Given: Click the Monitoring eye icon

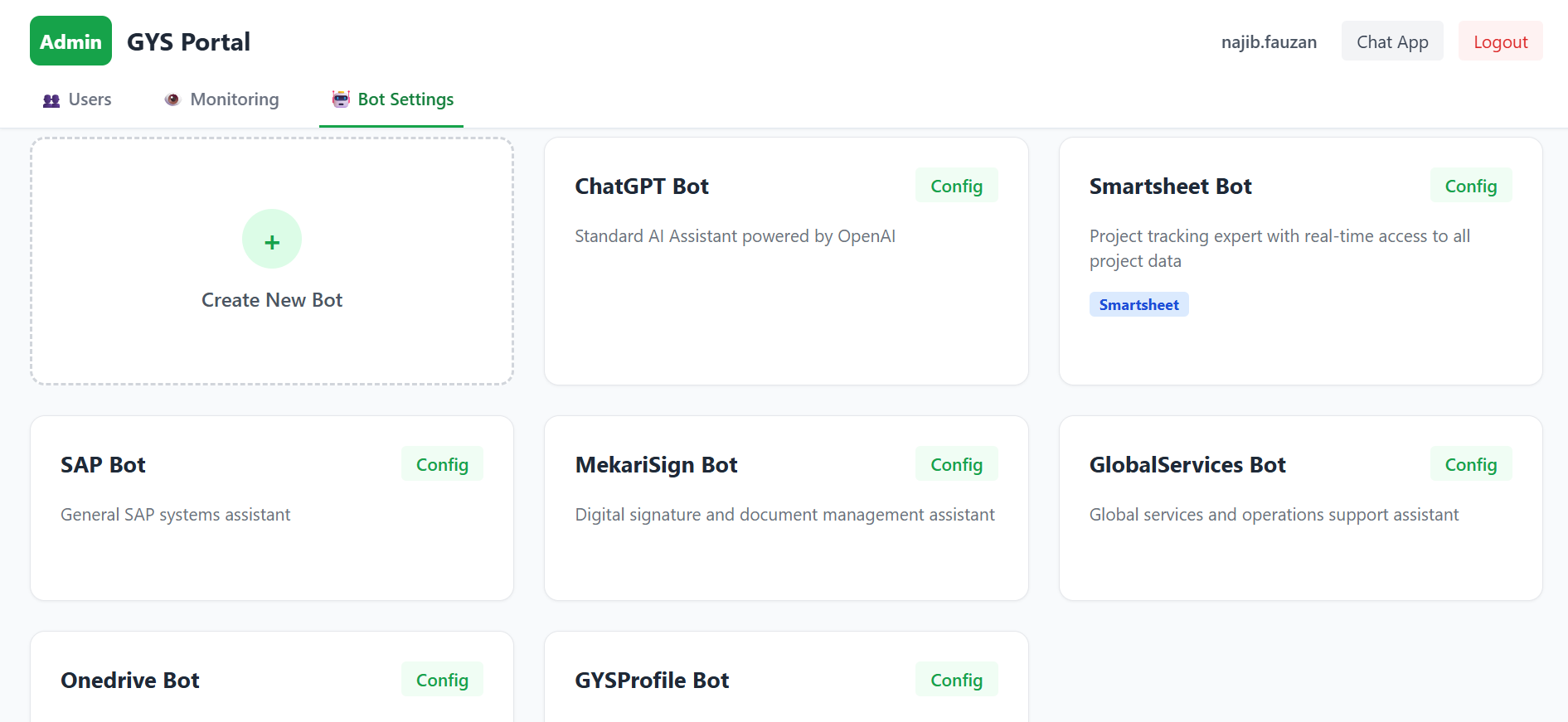Looking at the screenshot, I should (172, 100).
